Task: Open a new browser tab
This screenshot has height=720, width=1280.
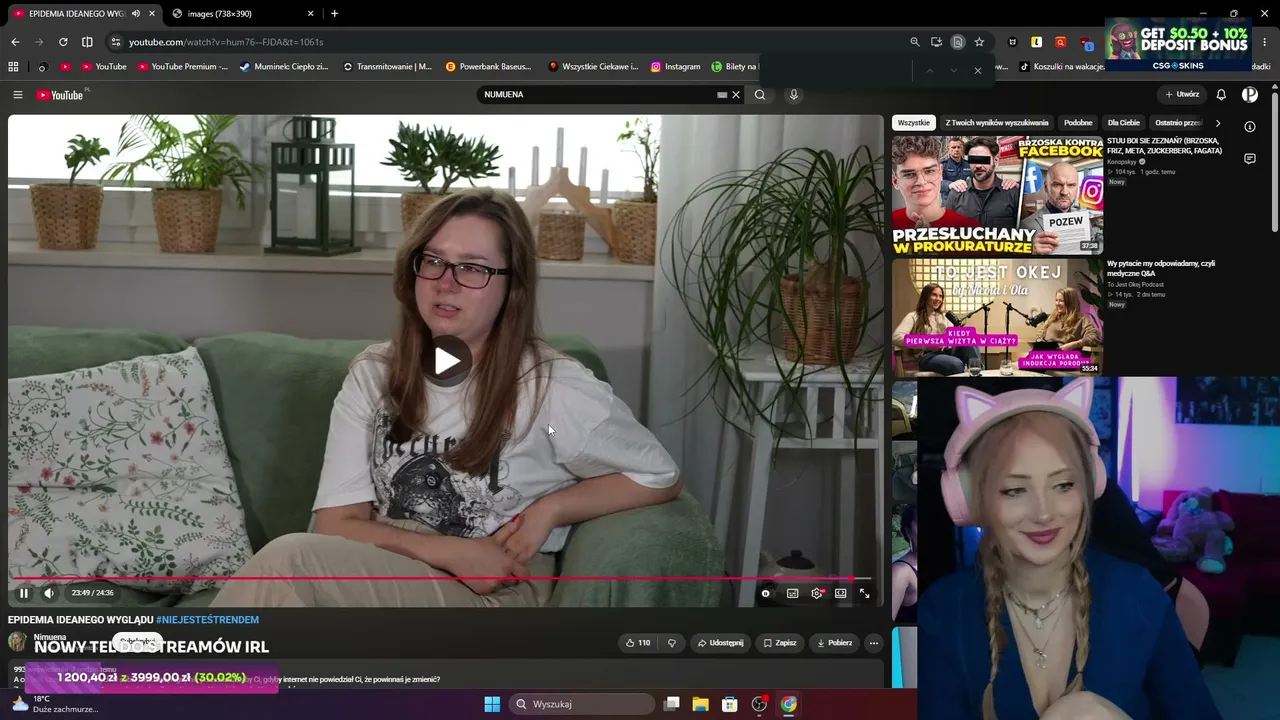Action: pyautogui.click(x=334, y=14)
